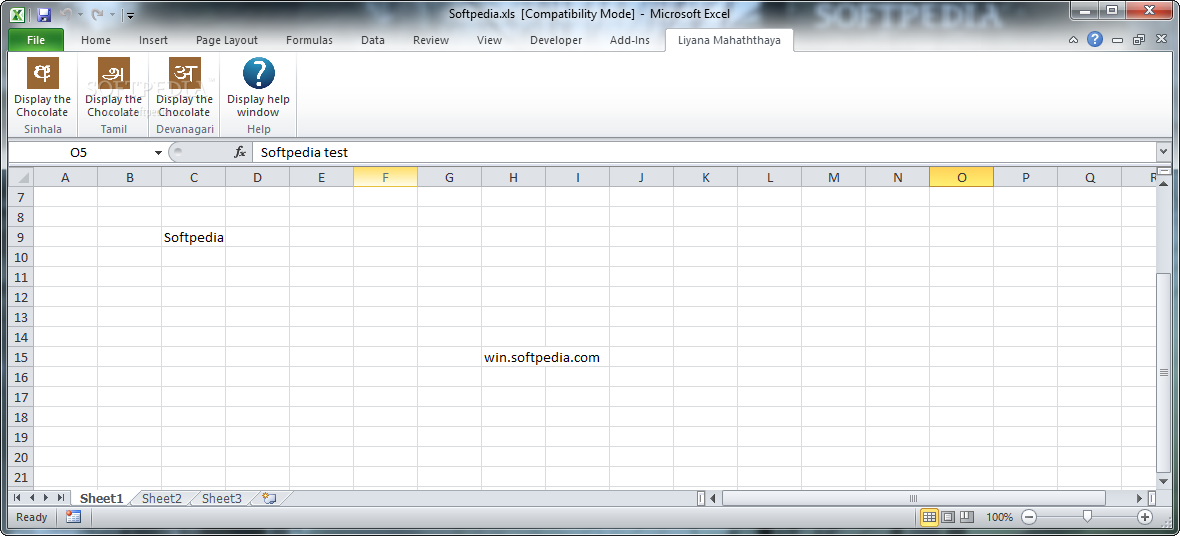Image resolution: width=1180 pixels, height=536 pixels.
Task: Go to the next sheet tab arrow
Action: click(46, 498)
